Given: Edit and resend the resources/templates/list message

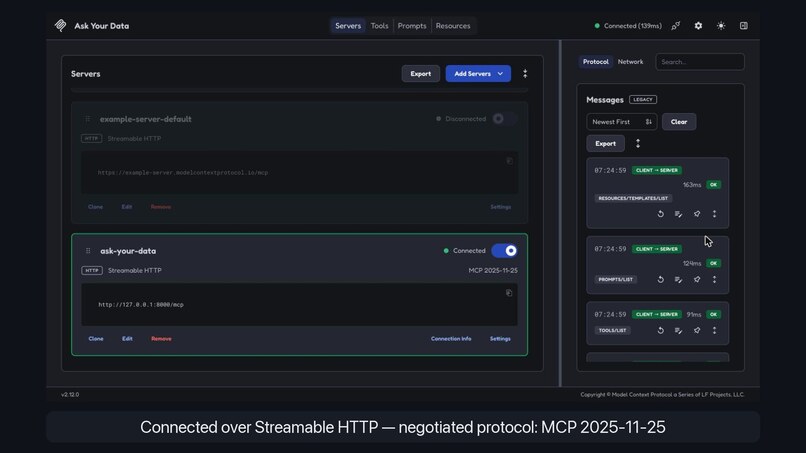Looking at the screenshot, I should [x=679, y=214].
